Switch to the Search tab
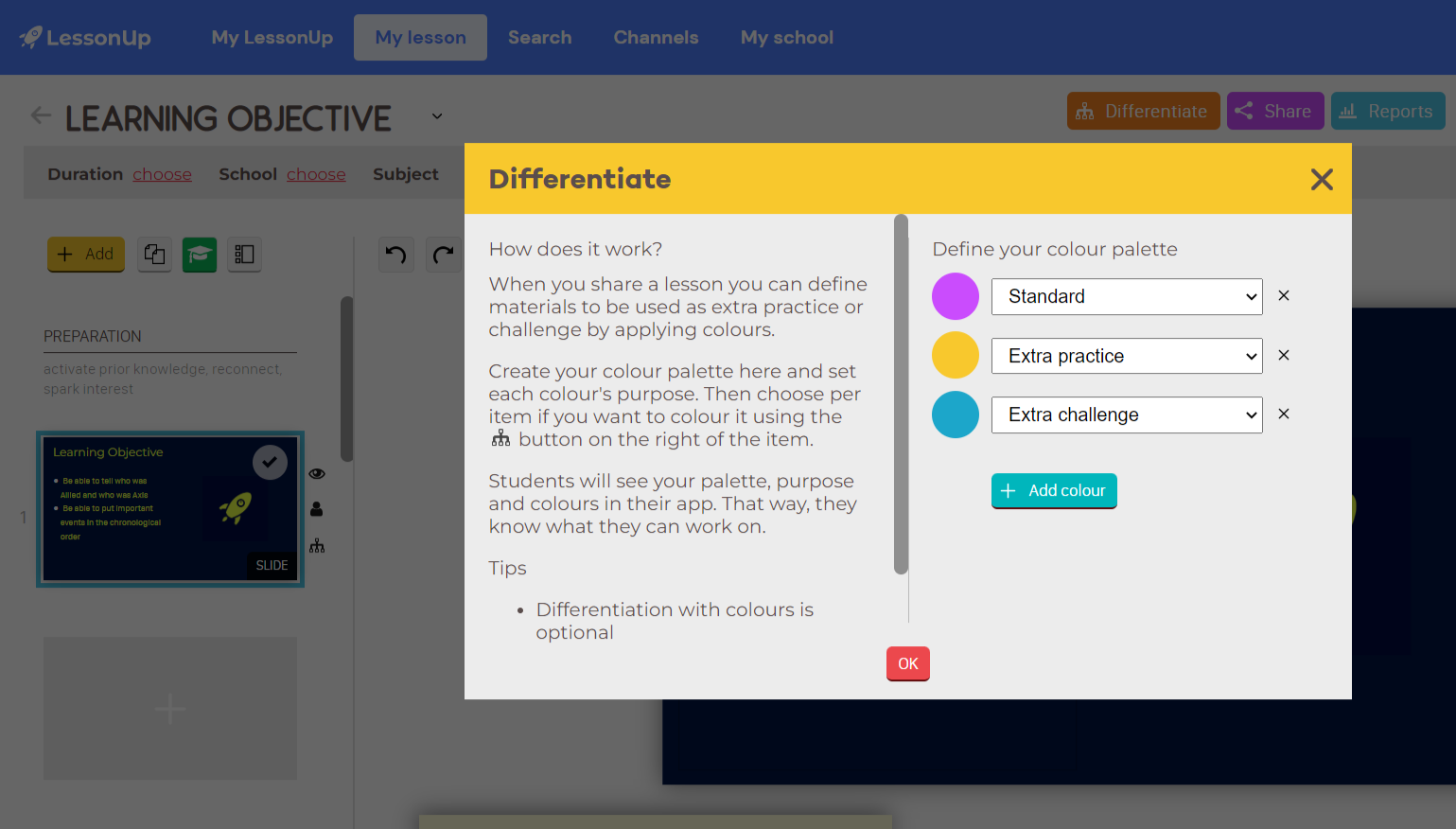Viewport: 1456px width, 829px height. [x=539, y=37]
